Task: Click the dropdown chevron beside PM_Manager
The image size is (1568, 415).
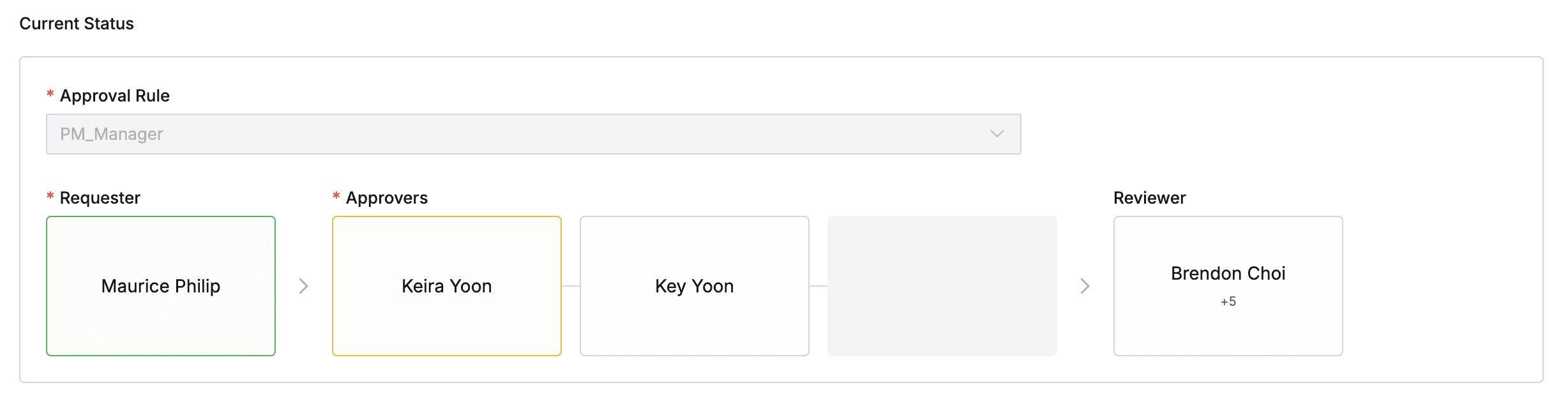Action: tap(996, 133)
